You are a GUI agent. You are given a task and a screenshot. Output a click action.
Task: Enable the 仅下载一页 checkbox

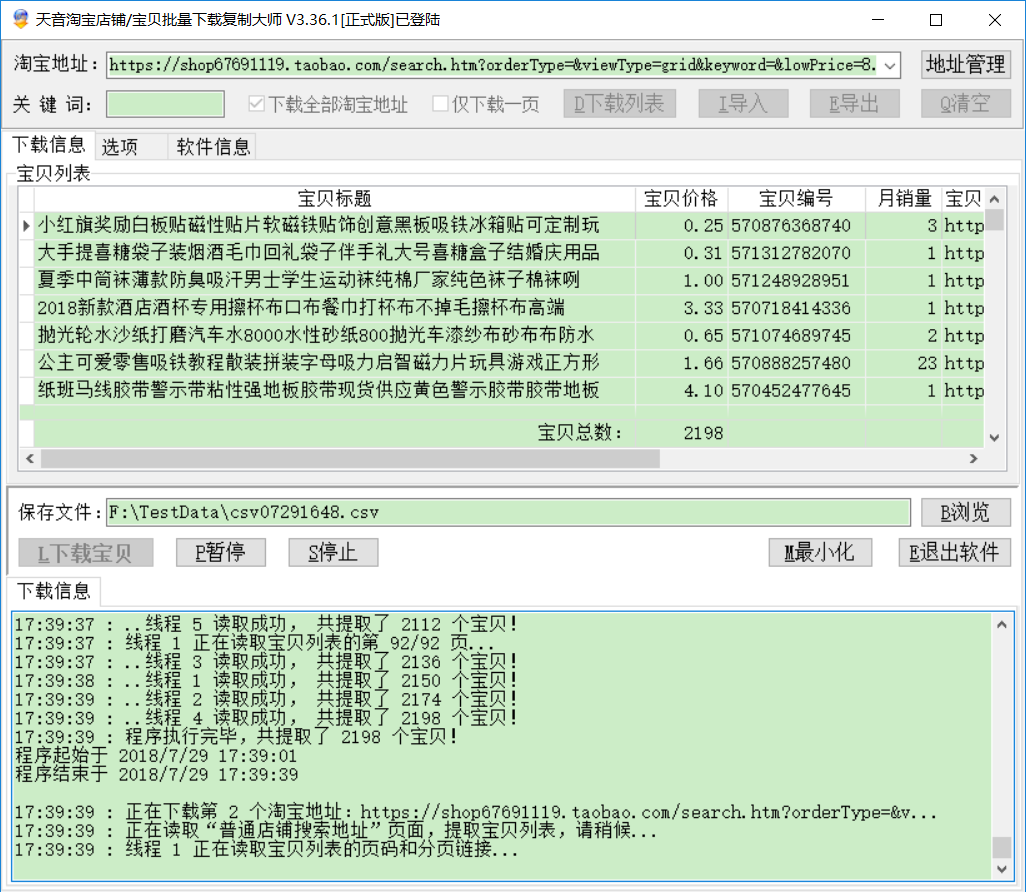(x=440, y=104)
